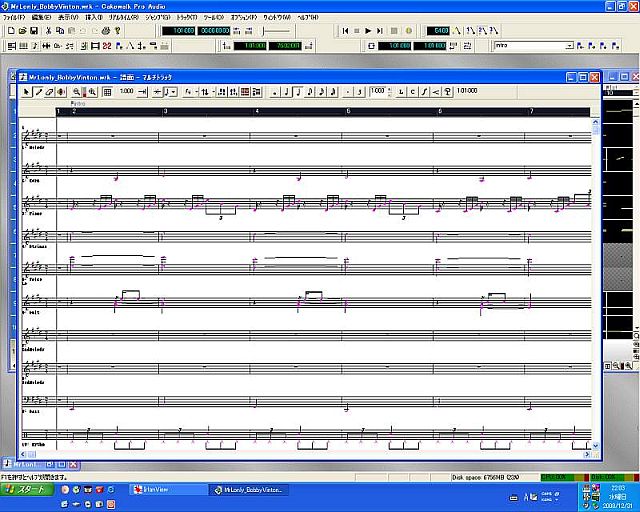The width and height of the screenshot is (640, 512).
Task: Select the hairpin dynamics tool
Action: [x=436, y=92]
